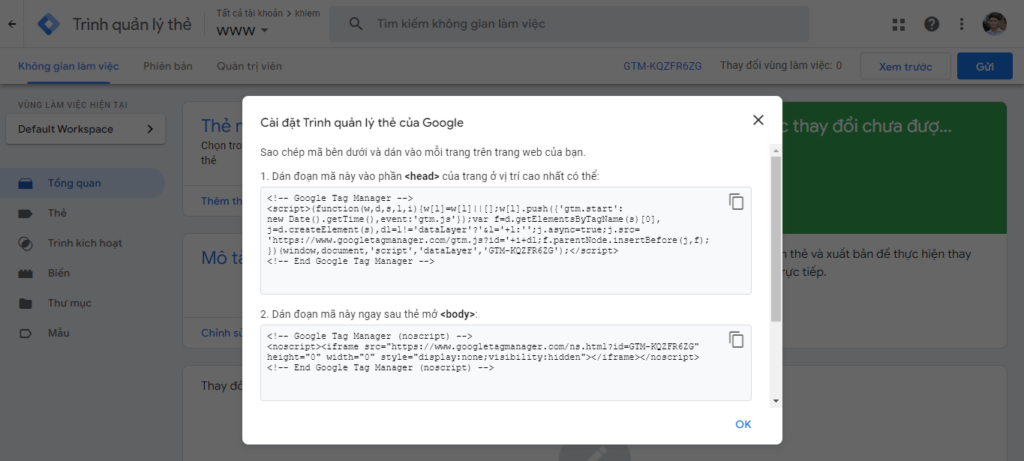Click the dialog scrollbar up arrow
Image resolution: width=1024 pixels, height=461 pixels.
pyautogui.click(x=776, y=150)
